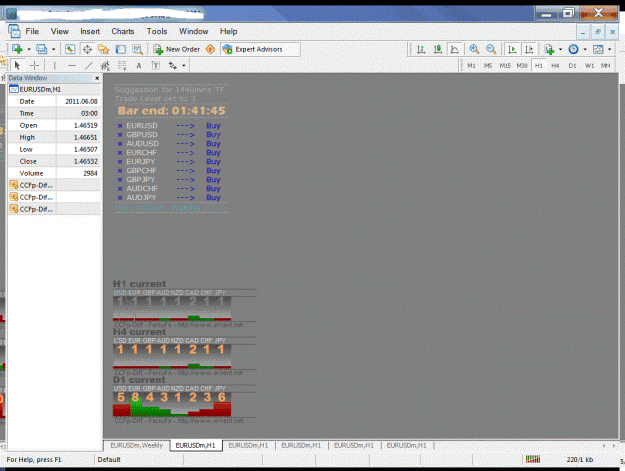
Task: Open the Periods clock icon
Action: (x=574, y=49)
